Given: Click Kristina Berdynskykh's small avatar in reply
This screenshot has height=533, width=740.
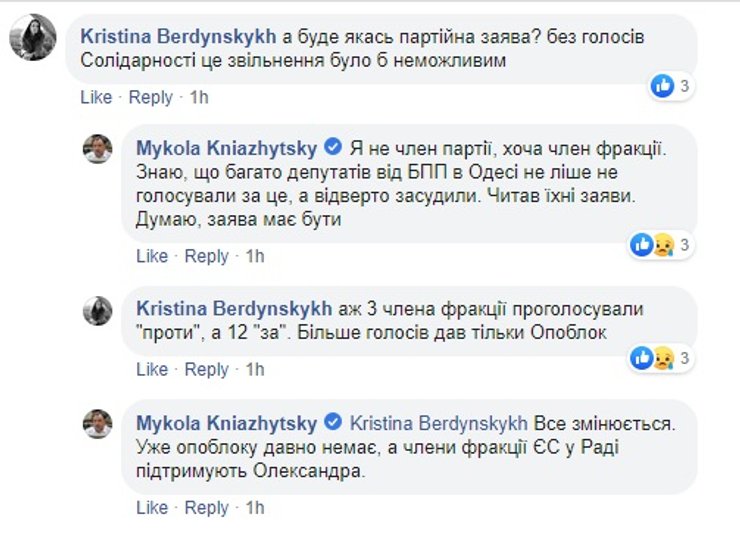Looking at the screenshot, I should [x=97, y=310].
